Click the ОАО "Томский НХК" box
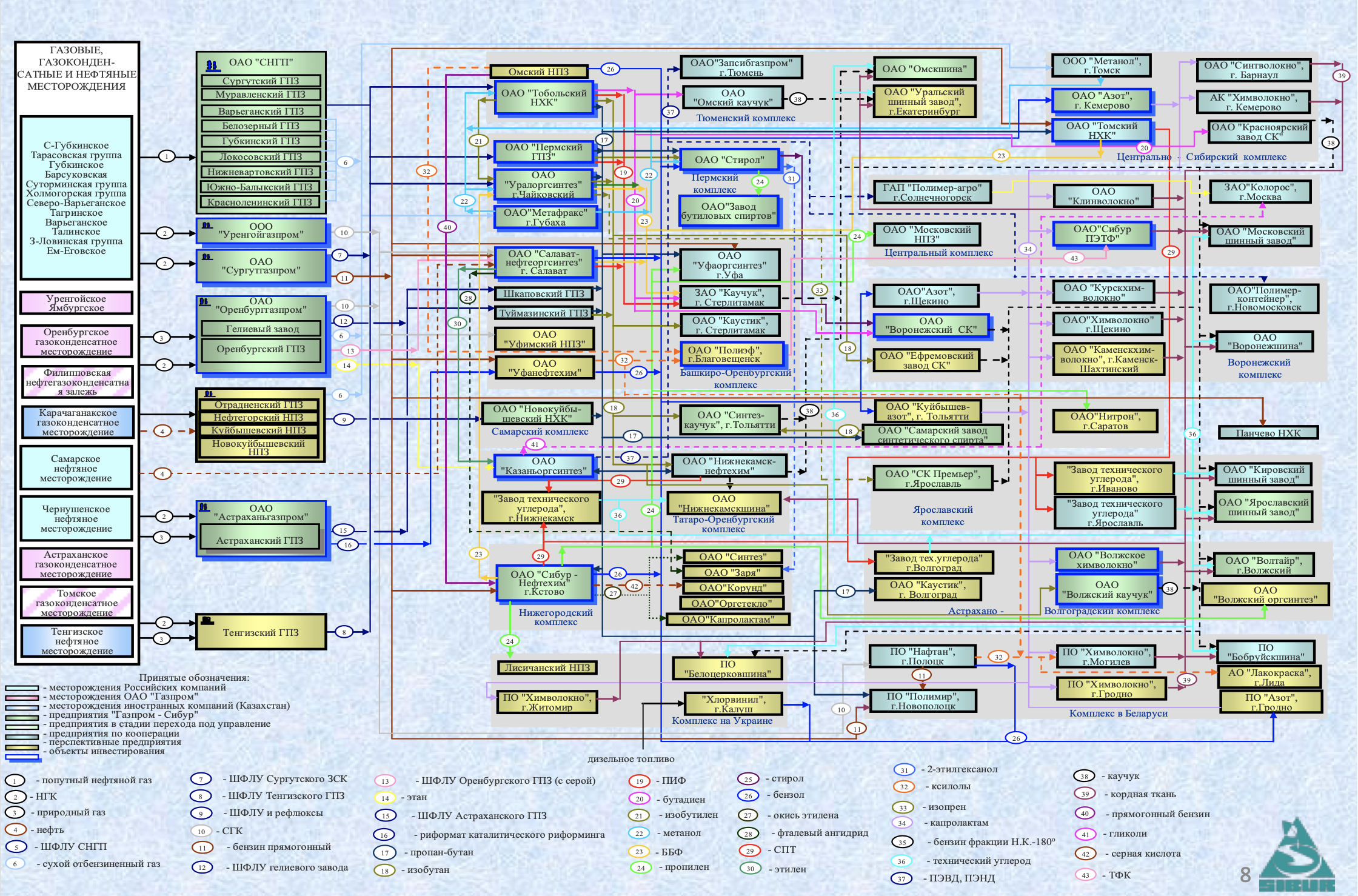1358x896 pixels. pos(1102,130)
